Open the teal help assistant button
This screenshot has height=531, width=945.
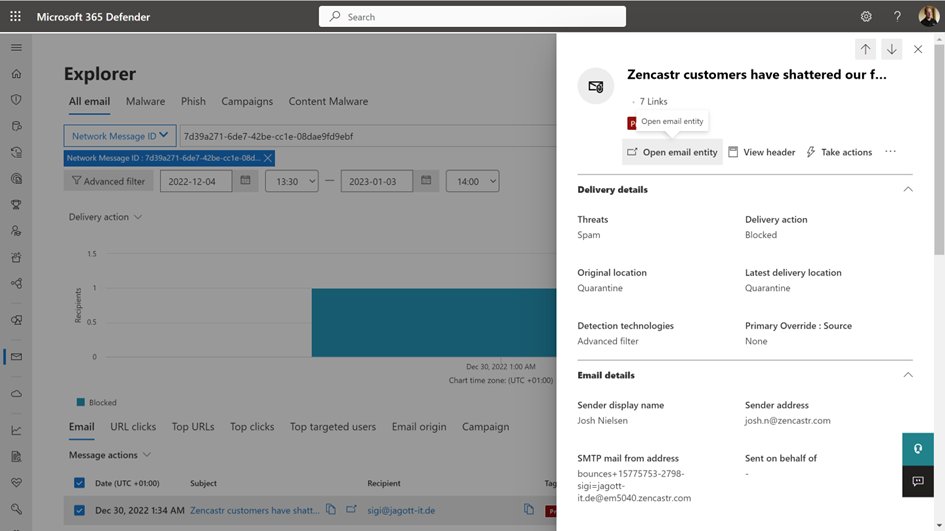918,449
